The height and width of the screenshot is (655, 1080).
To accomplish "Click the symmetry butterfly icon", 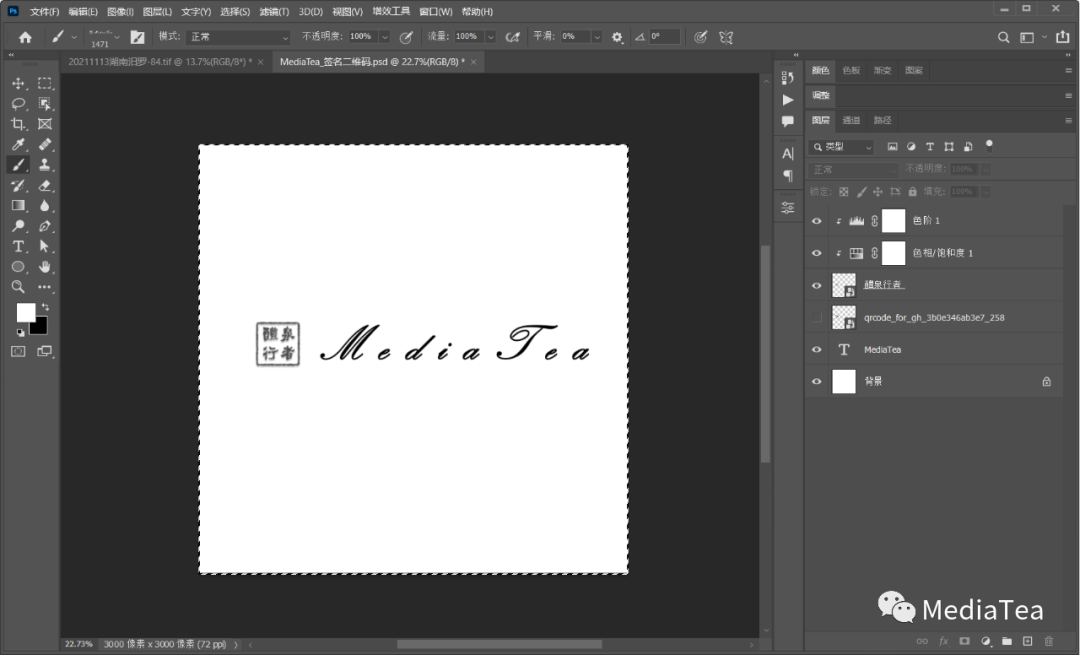I will coord(726,37).
